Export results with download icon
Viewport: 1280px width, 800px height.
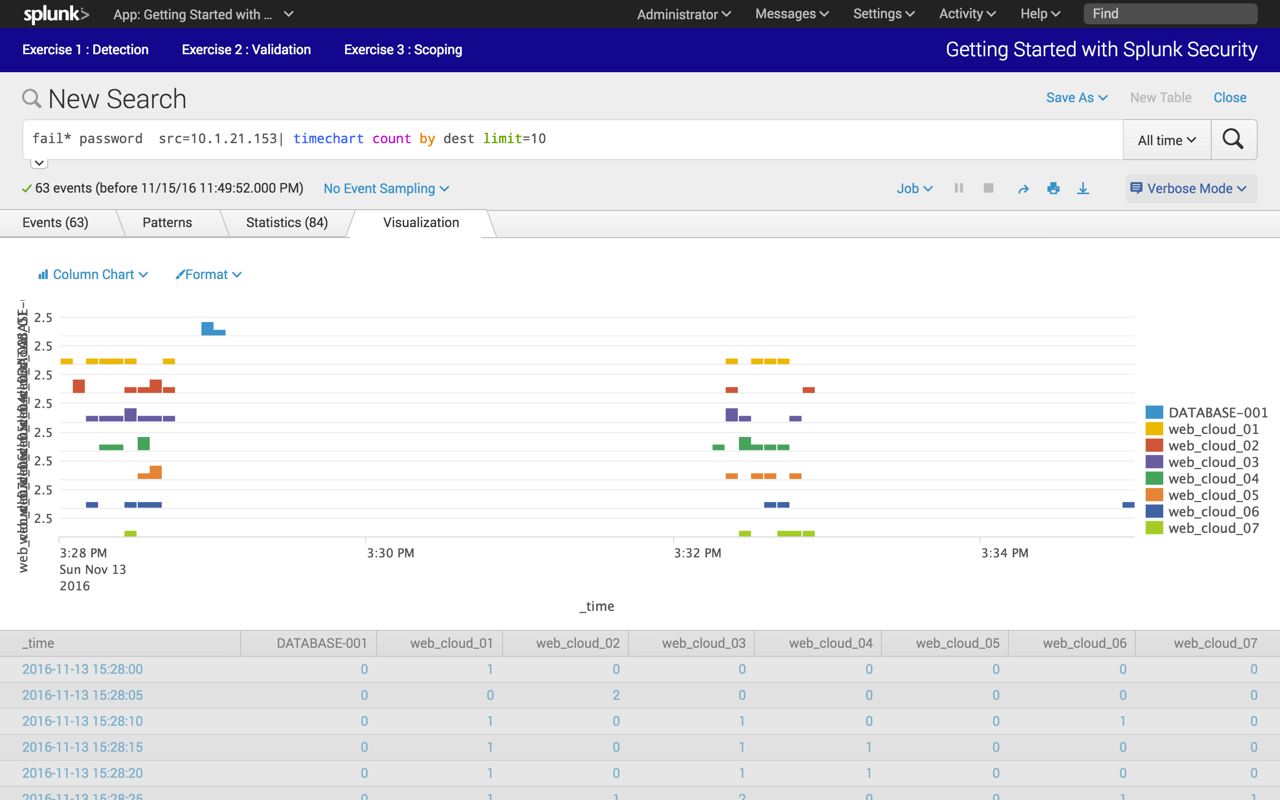[x=1083, y=188]
